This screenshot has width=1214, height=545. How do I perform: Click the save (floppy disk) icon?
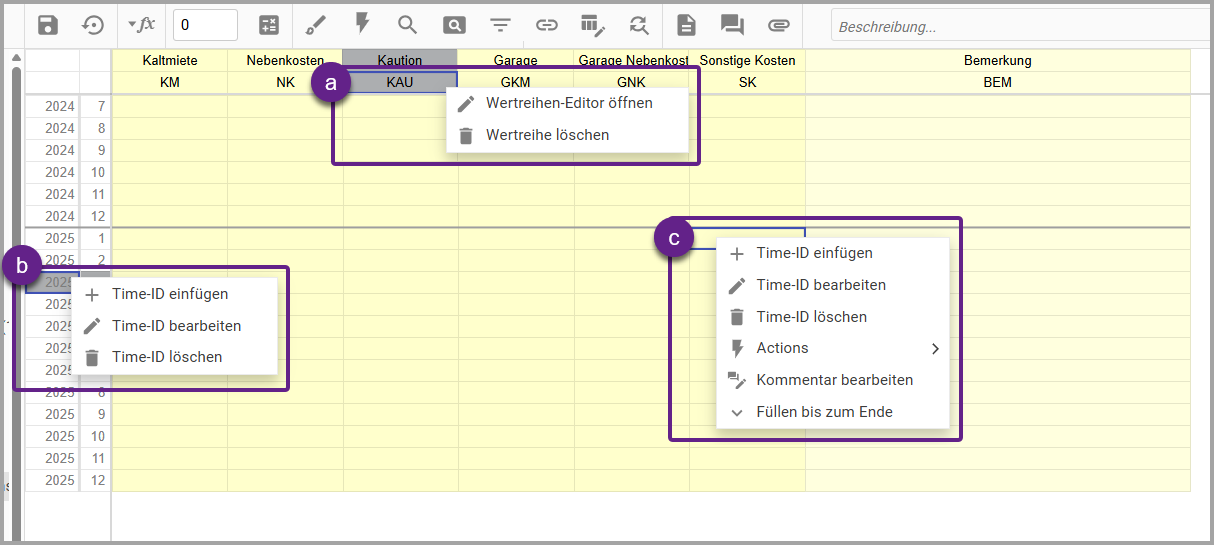(x=48, y=25)
